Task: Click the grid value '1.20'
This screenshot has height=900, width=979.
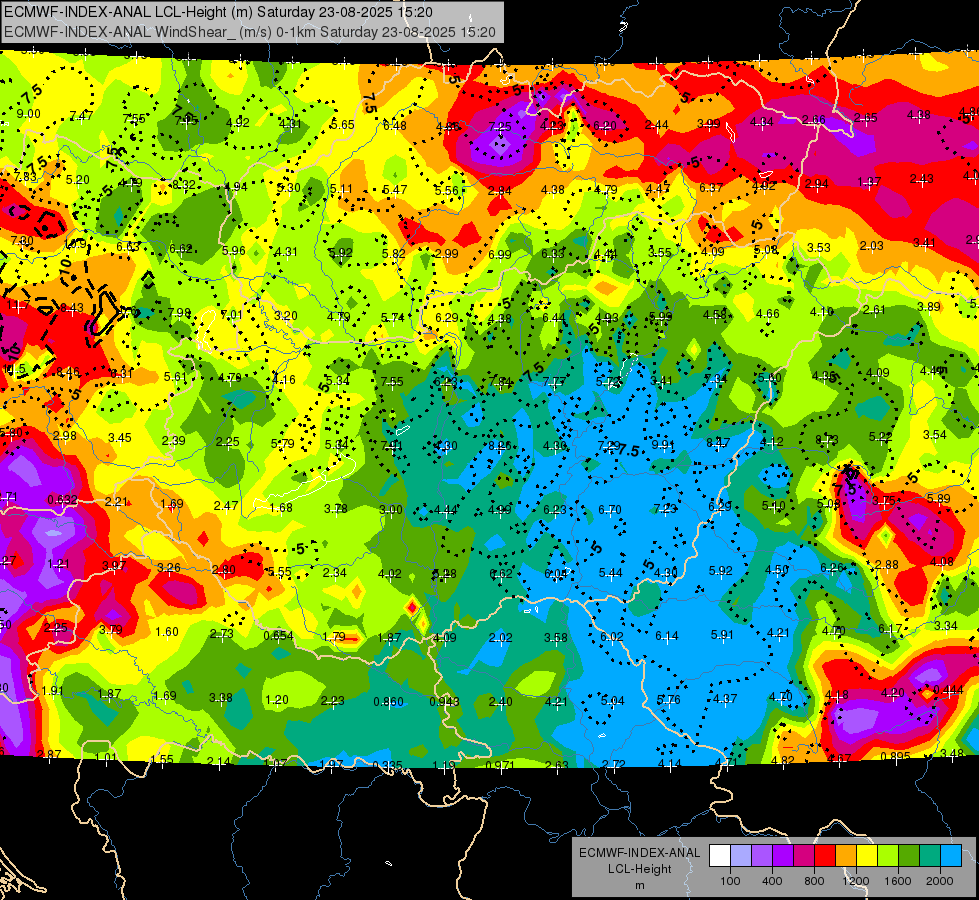Action: pos(277,700)
